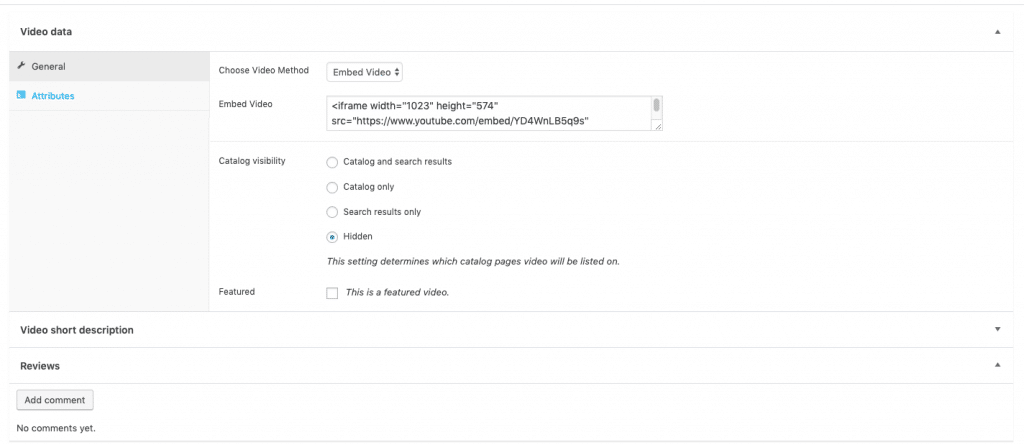Click the textarea resize handle icon
Image resolution: width=1024 pixels, height=445 pixels.
click(658, 126)
